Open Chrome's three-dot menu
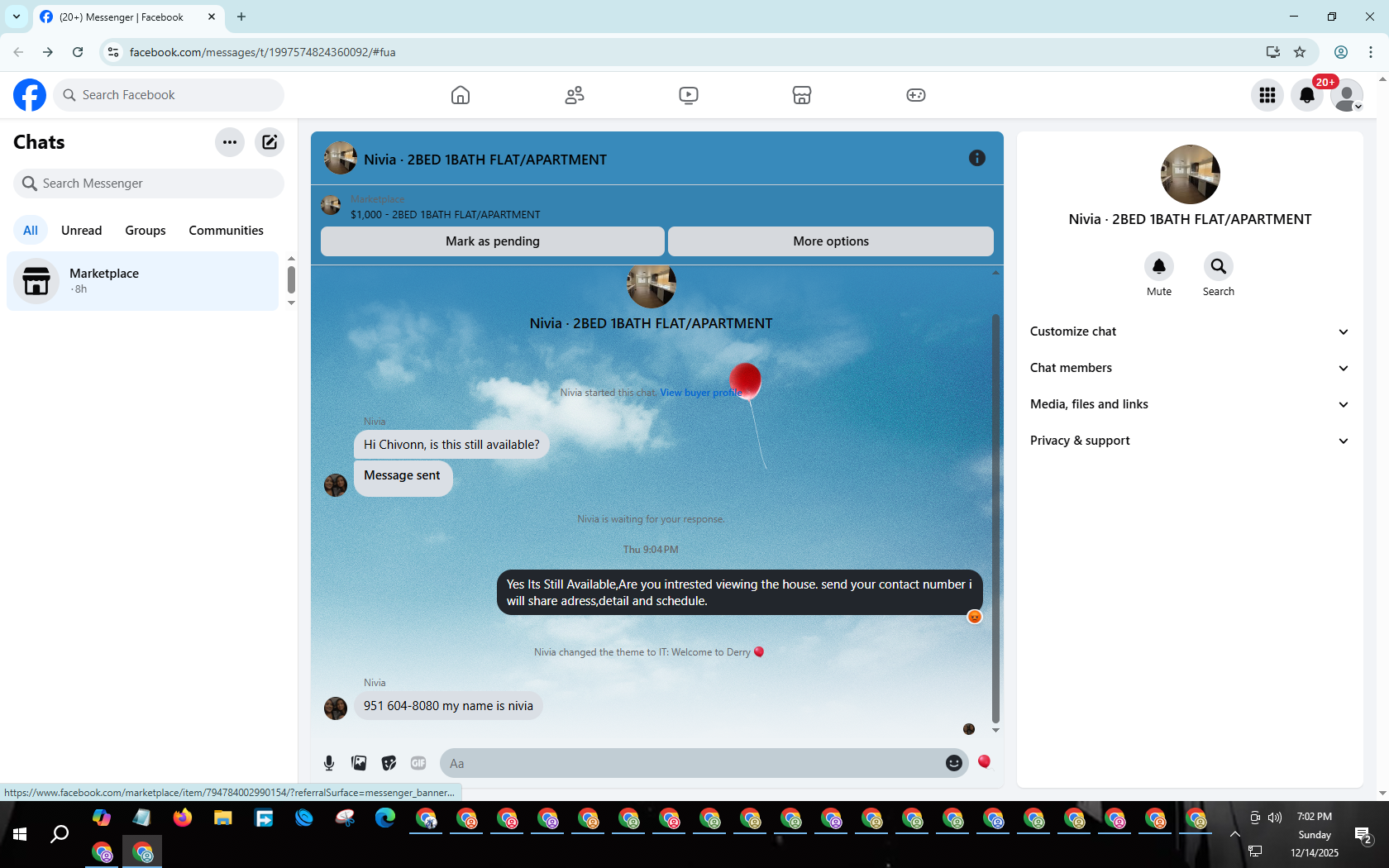Image resolution: width=1389 pixels, height=868 pixels. pyautogui.click(x=1371, y=52)
